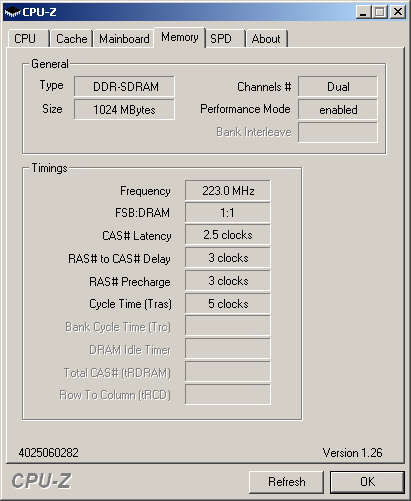Click the Refresh button
The width and height of the screenshot is (411, 501).
(x=286, y=482)
